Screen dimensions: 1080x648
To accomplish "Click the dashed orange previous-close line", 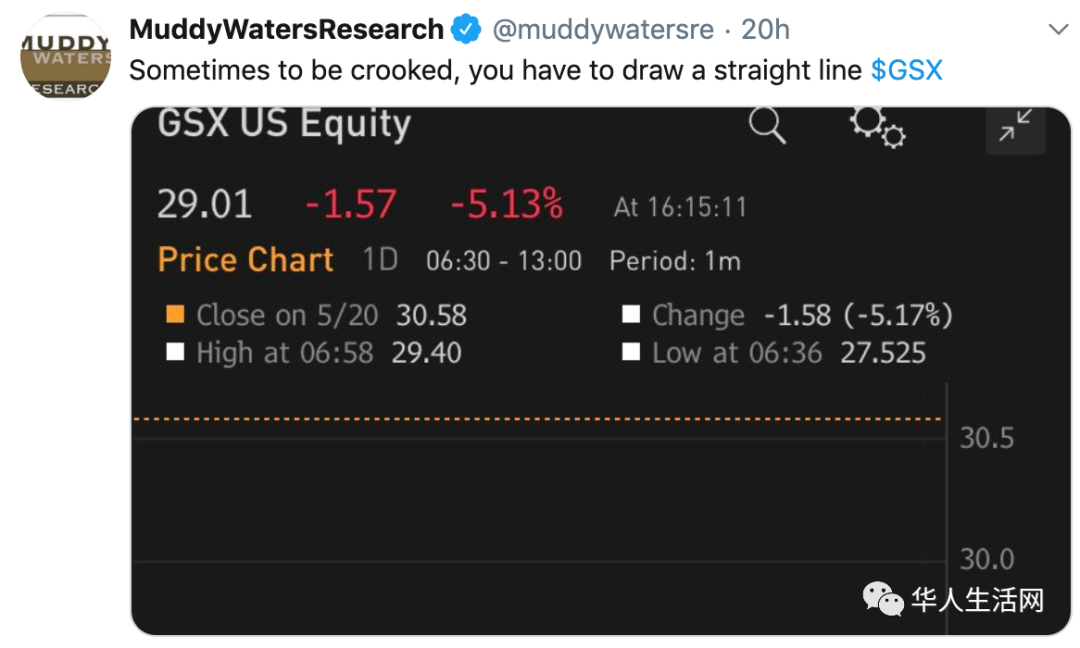I will pyautogui.click(x=538, y=419).
